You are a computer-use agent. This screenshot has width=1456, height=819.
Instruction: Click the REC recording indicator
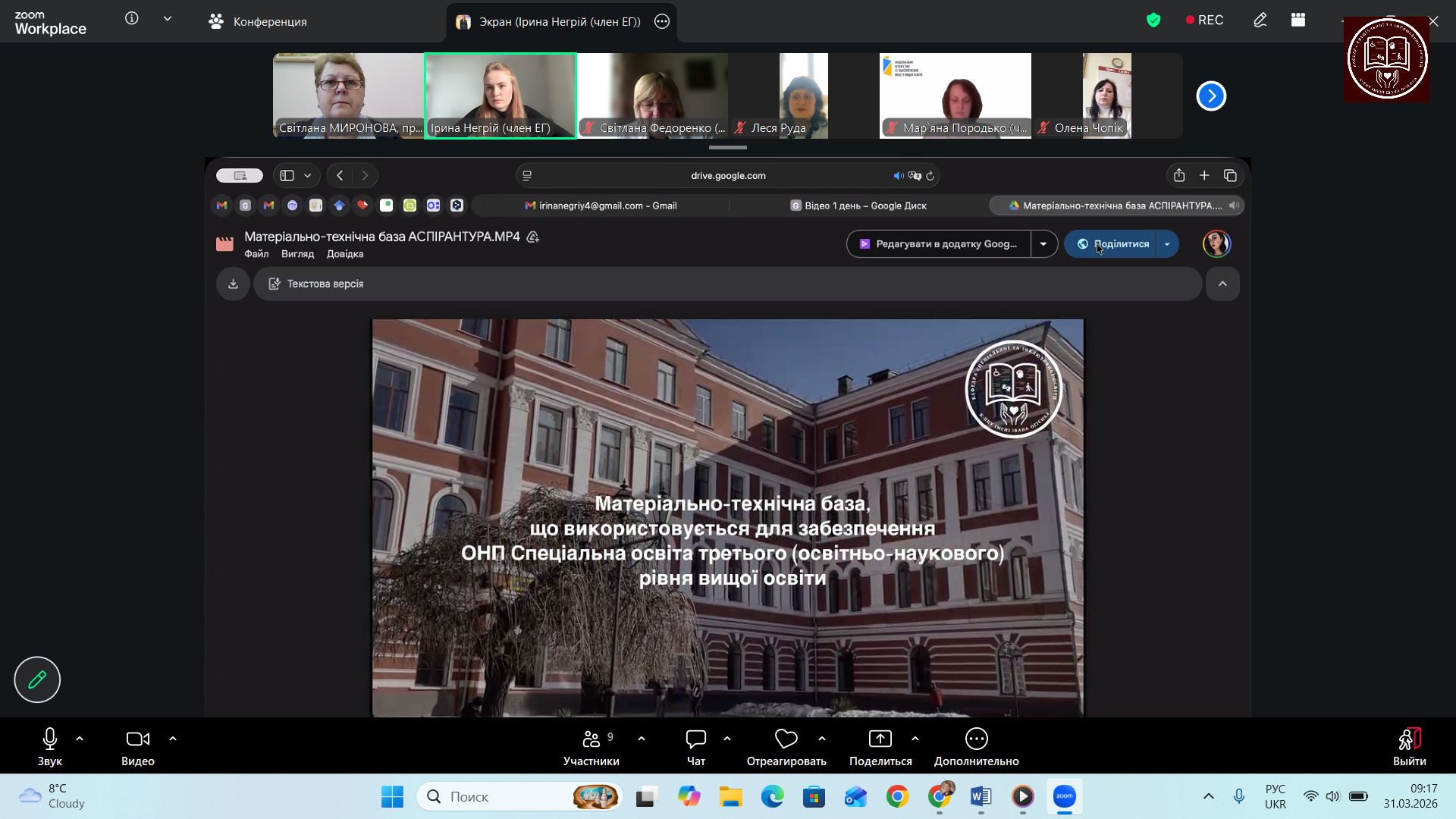click(x=1204, y=20)
